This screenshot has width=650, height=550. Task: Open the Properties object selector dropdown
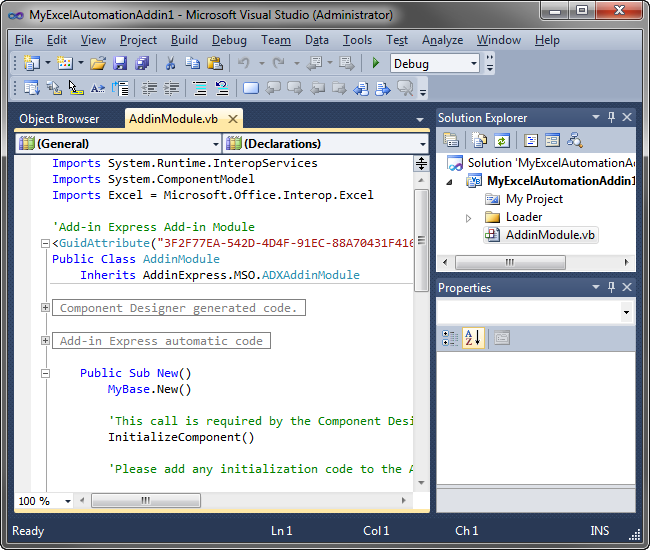click(x=626, y=312)
